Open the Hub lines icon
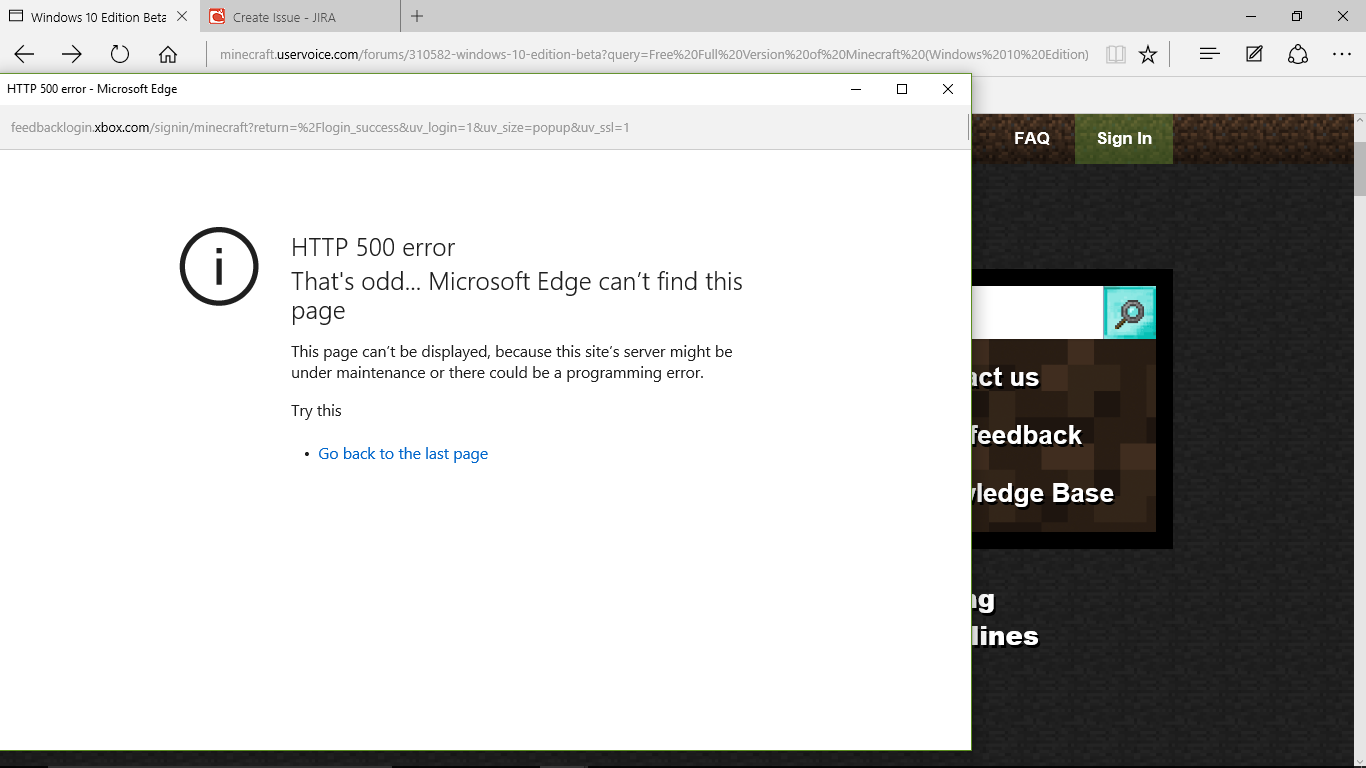 pos(1209,54)
